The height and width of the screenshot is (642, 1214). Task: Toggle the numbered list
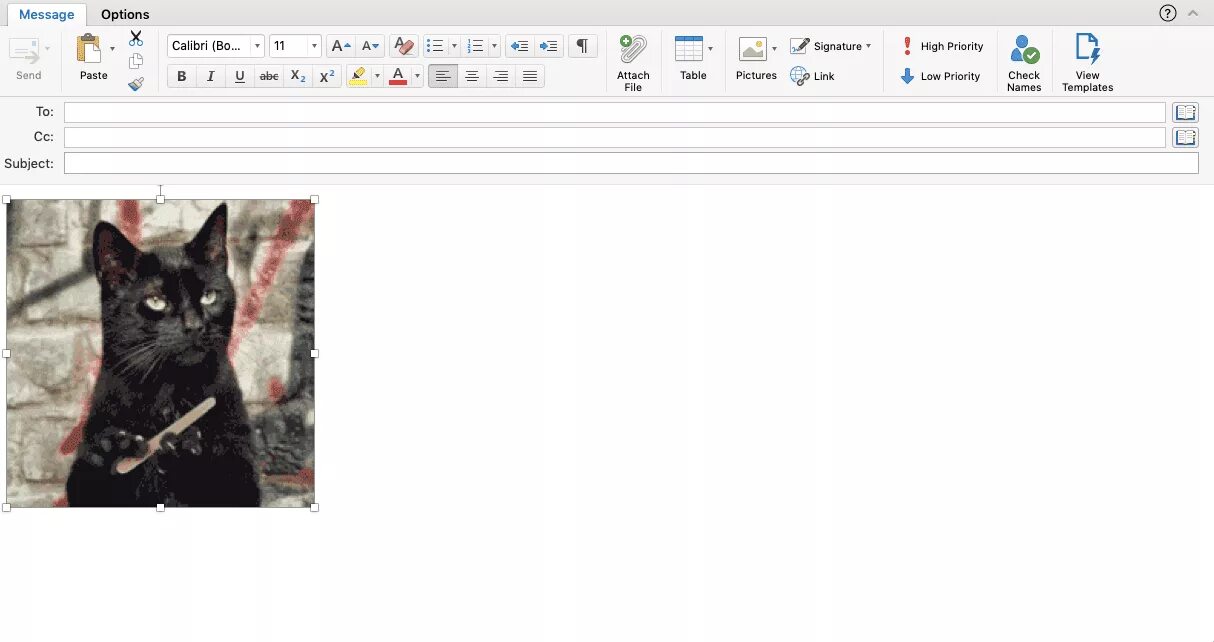pyautogui.click(x=476, y=46)
